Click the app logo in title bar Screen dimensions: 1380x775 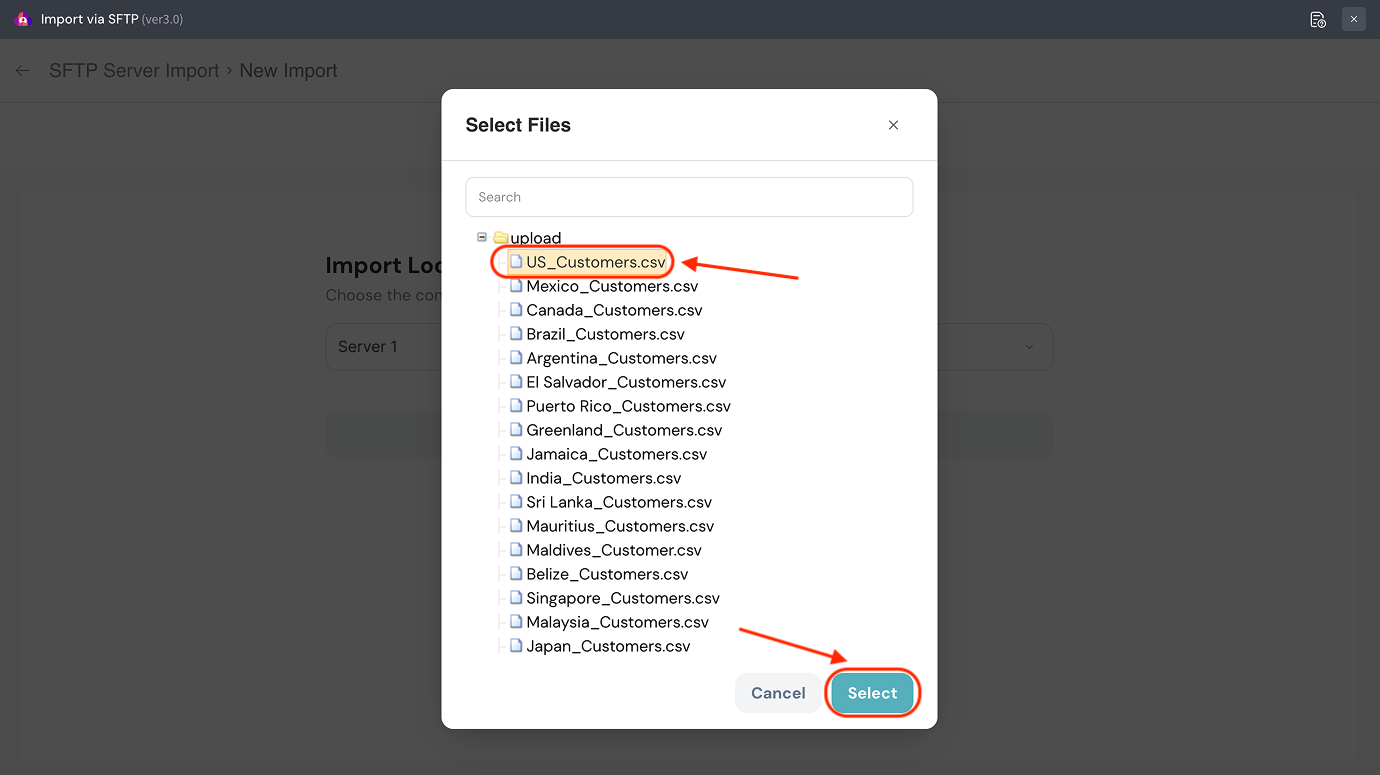point(22,19)
